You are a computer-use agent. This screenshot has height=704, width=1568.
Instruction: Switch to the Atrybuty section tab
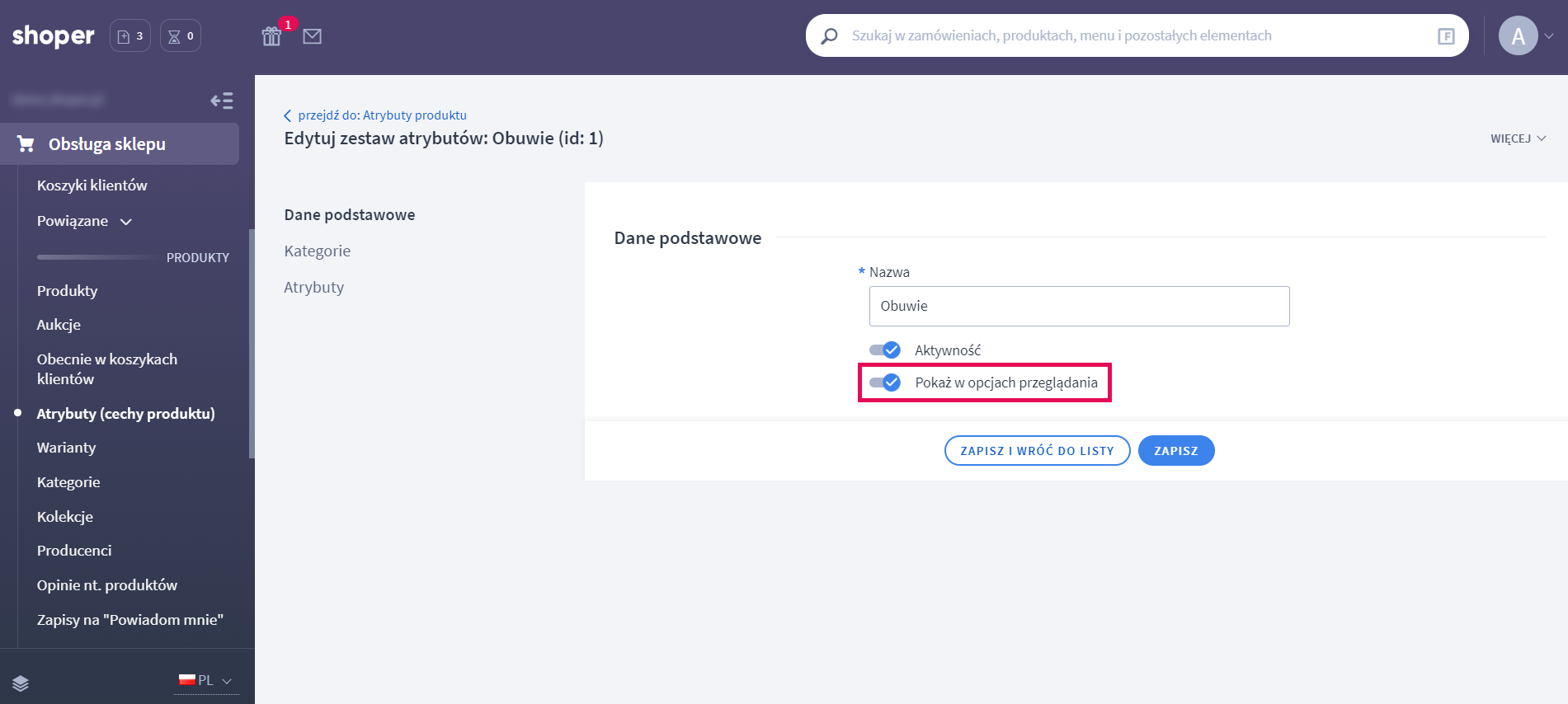(x=314, y=288)
